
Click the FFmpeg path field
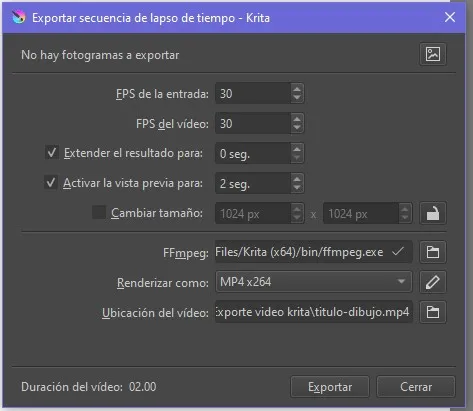[x=314, y=252]
